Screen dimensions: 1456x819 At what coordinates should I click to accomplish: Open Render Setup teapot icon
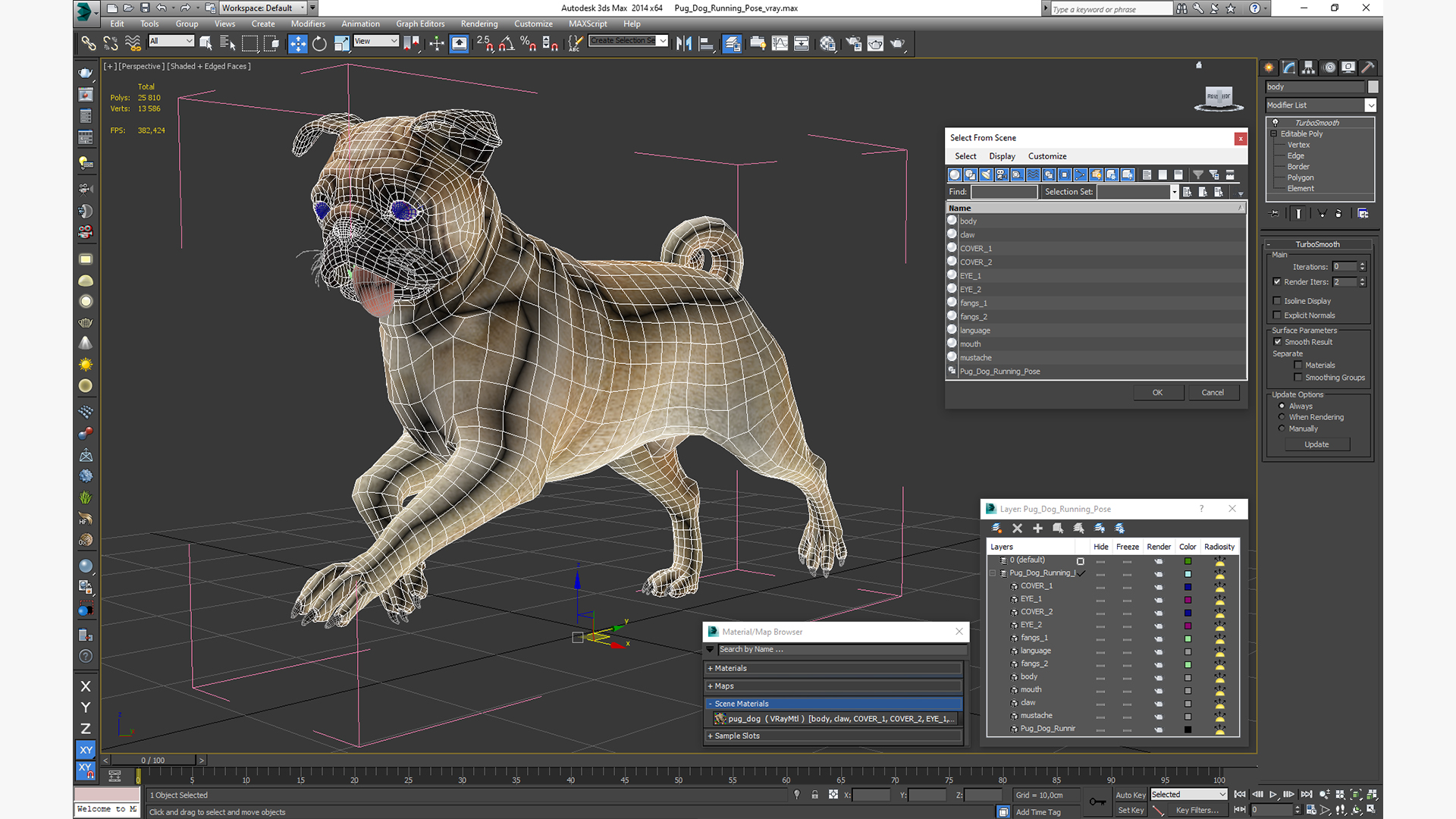854,43
